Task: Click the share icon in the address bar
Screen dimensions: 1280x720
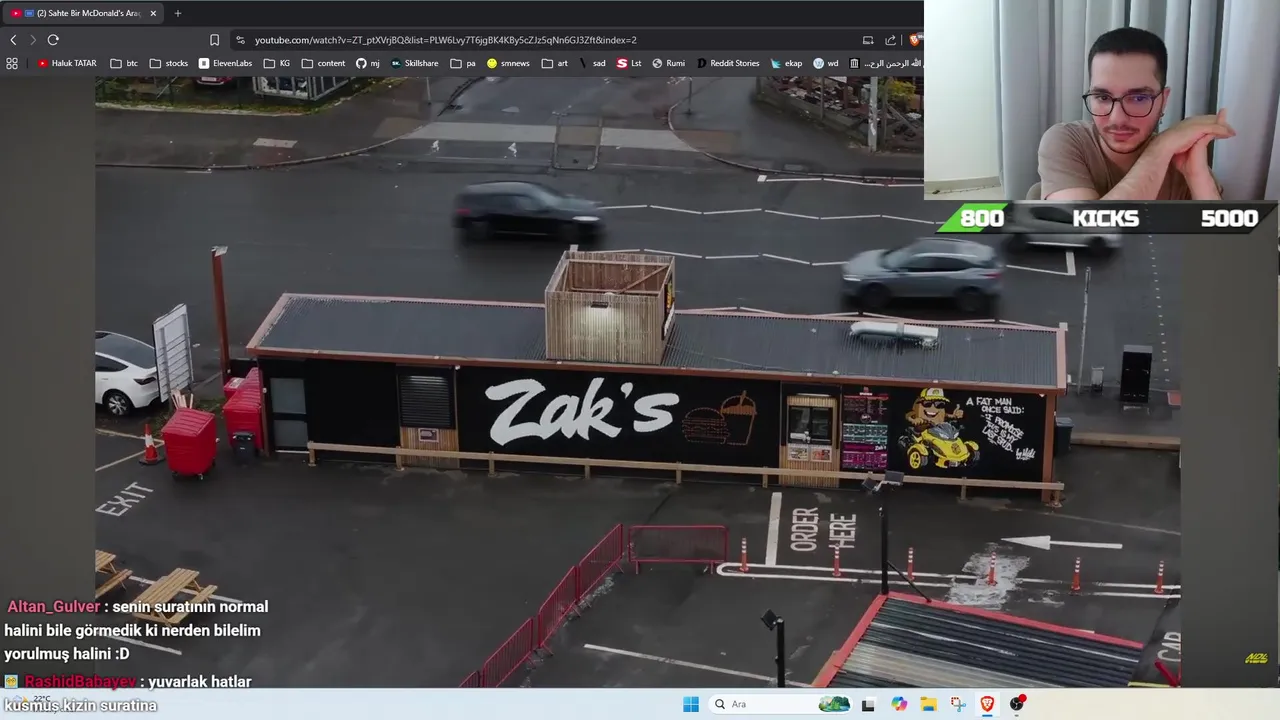Action: 890,40
